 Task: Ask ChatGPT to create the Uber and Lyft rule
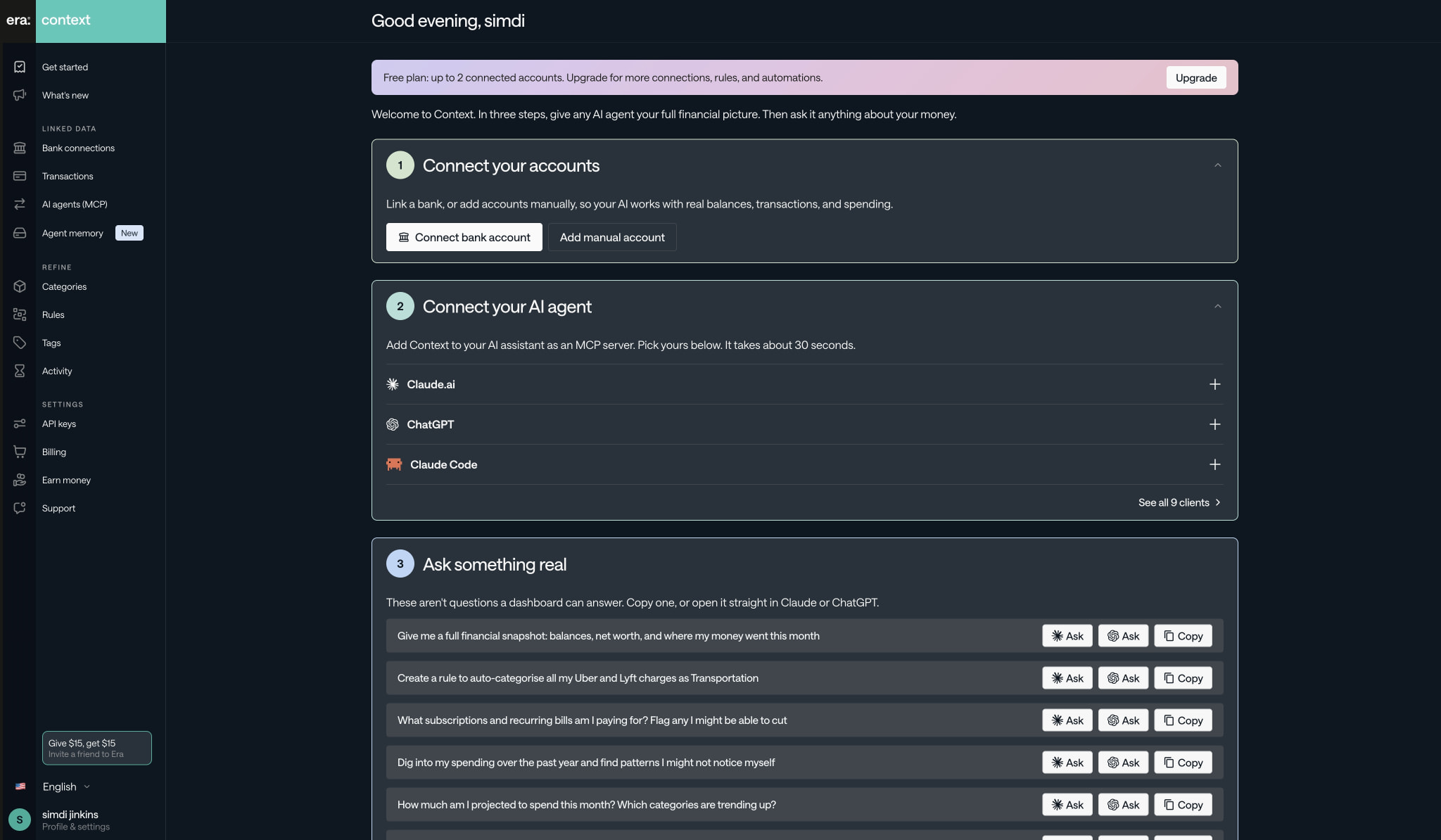[x=1124, y=678]
